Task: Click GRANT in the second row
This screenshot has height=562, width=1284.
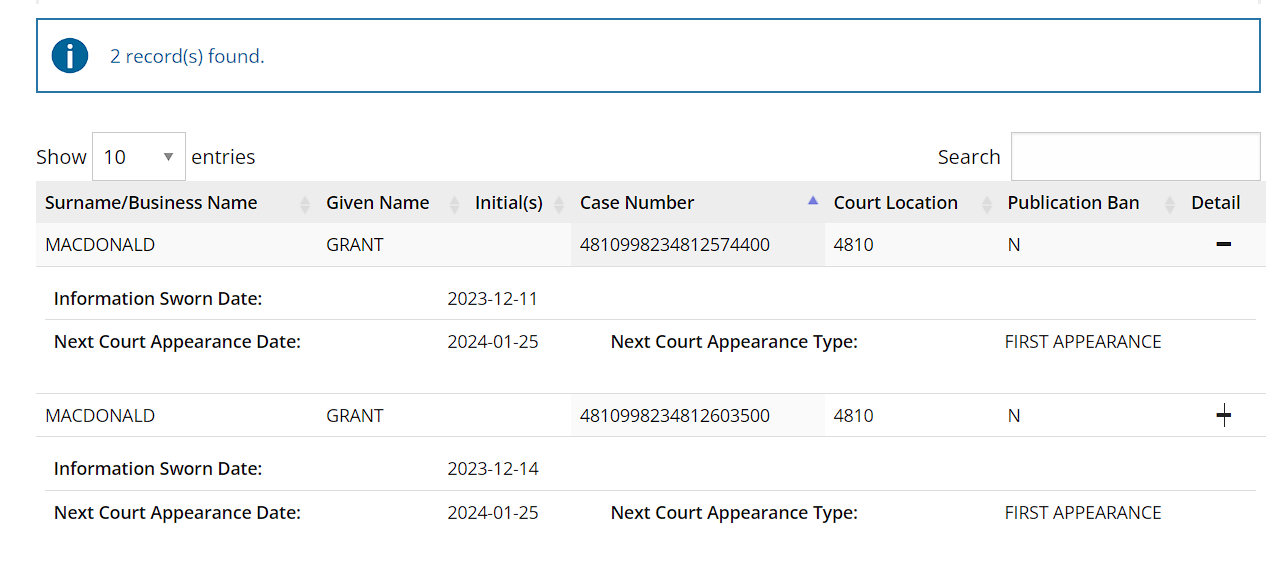Action: click(x=355, y=416)
